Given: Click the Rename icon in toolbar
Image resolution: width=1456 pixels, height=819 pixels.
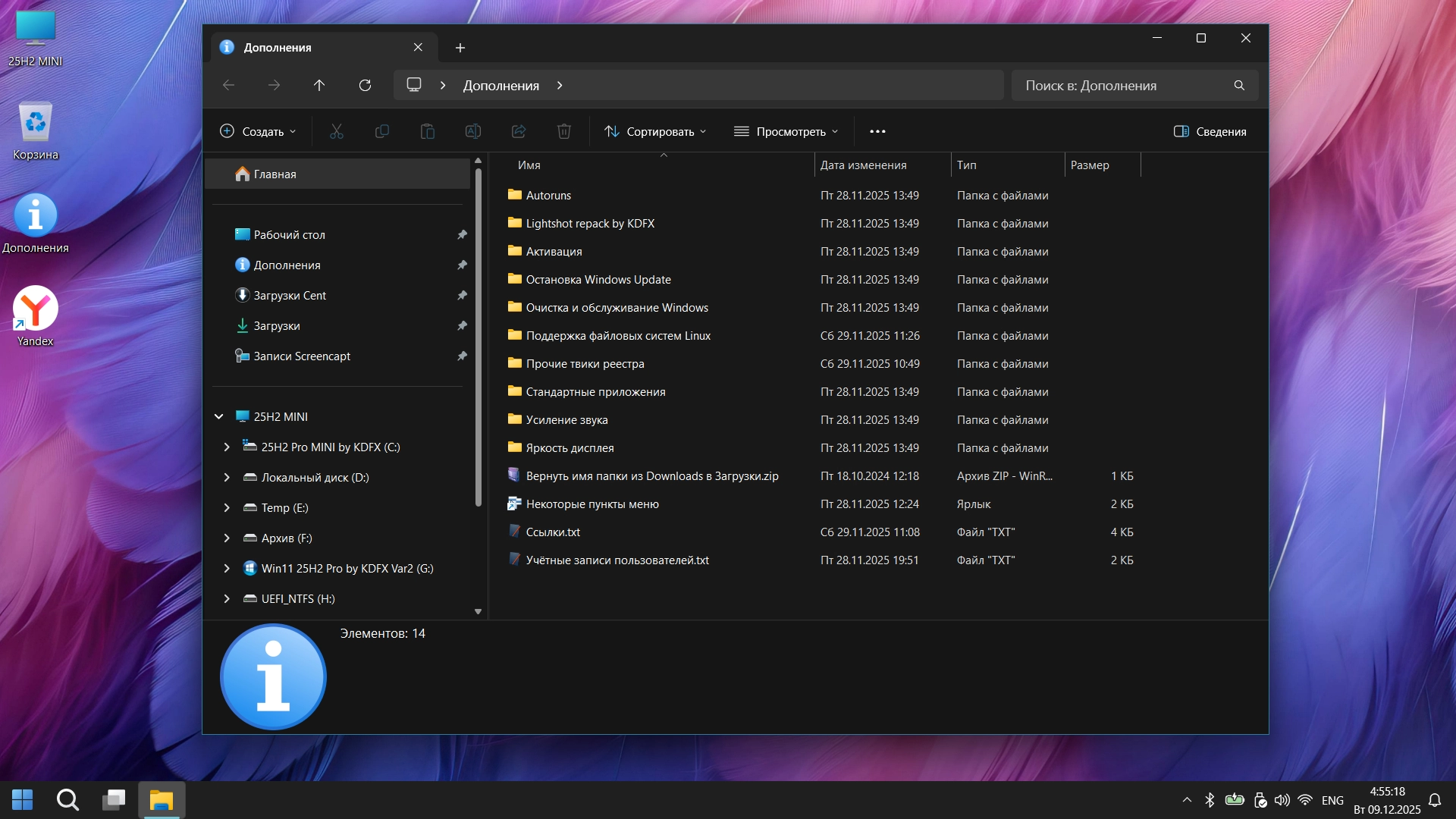Looking at the screenshot, I should pos(473,131).
